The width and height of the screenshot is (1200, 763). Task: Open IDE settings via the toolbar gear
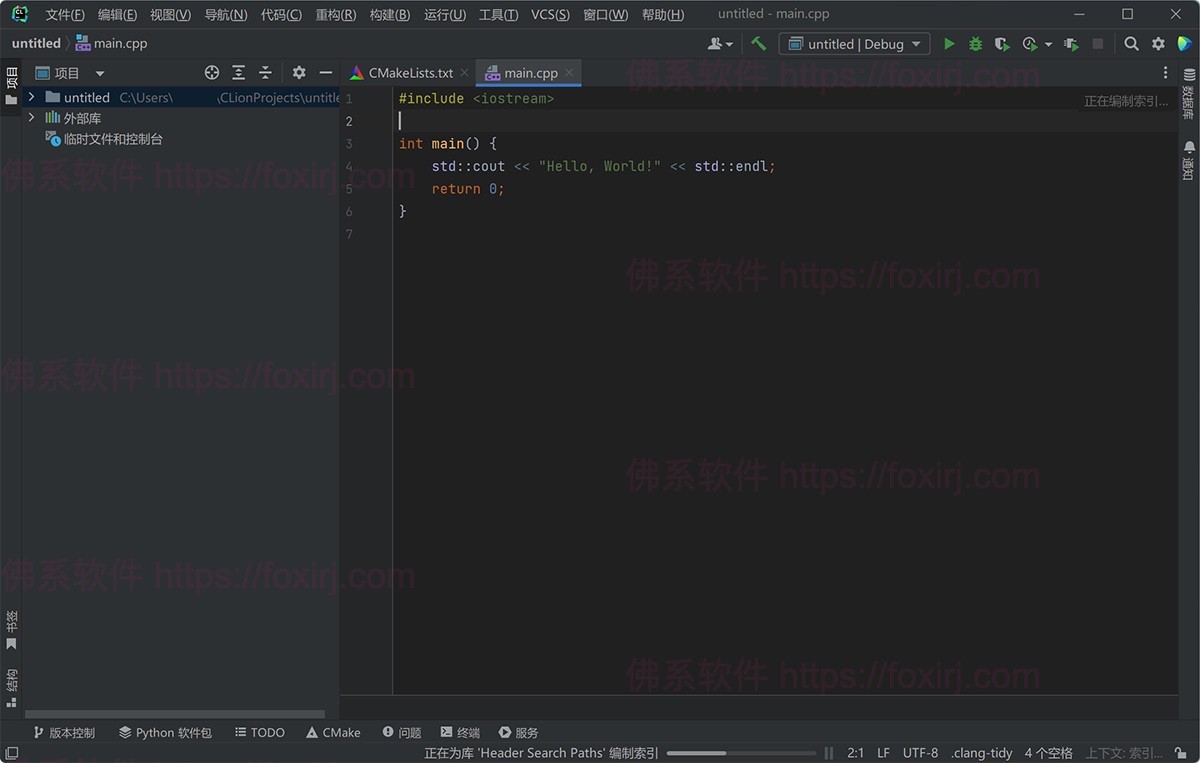pos(1160,44)
